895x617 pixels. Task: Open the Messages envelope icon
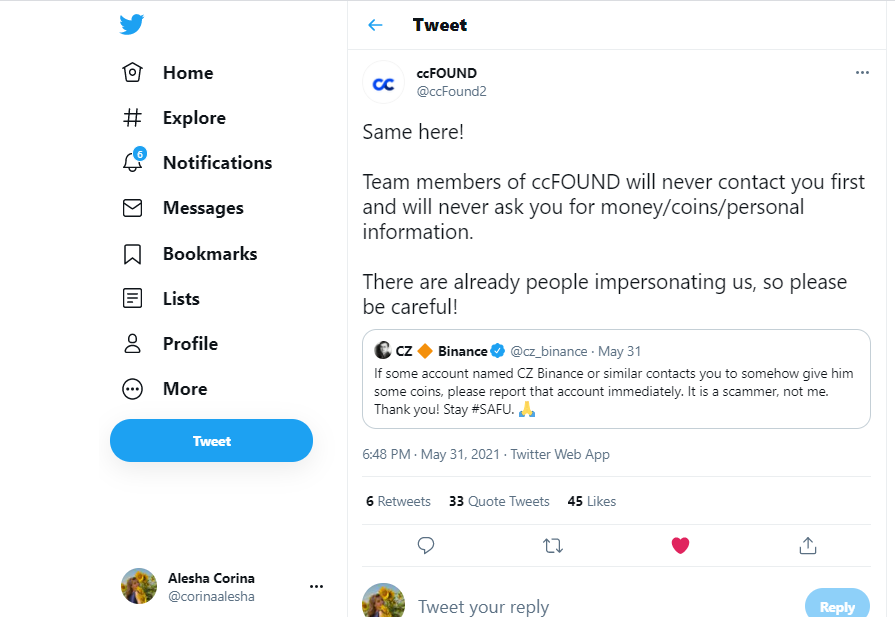pyautogui.click(x=132, y=208)
